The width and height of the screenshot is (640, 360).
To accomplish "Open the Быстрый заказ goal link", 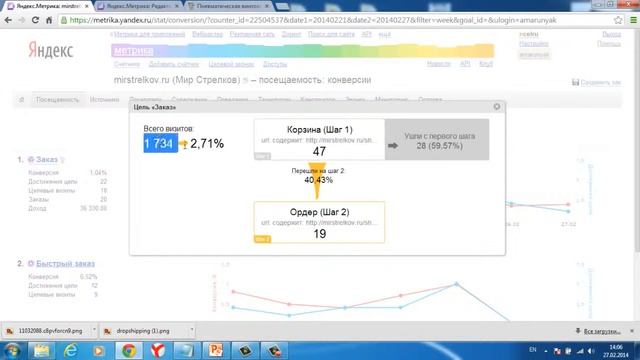I will click(65, 264).
